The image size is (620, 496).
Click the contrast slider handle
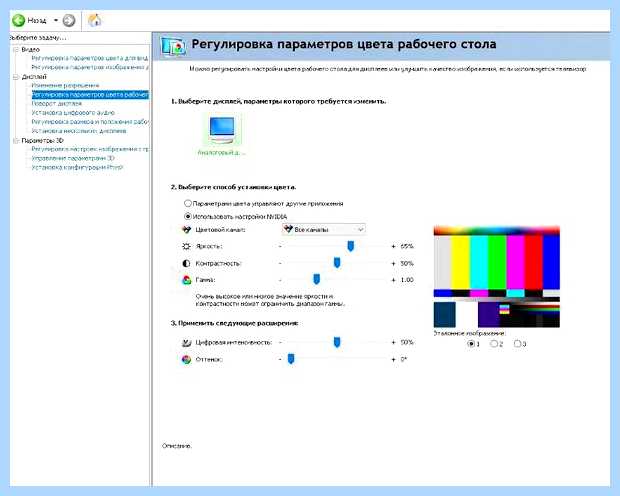(337, 263)
